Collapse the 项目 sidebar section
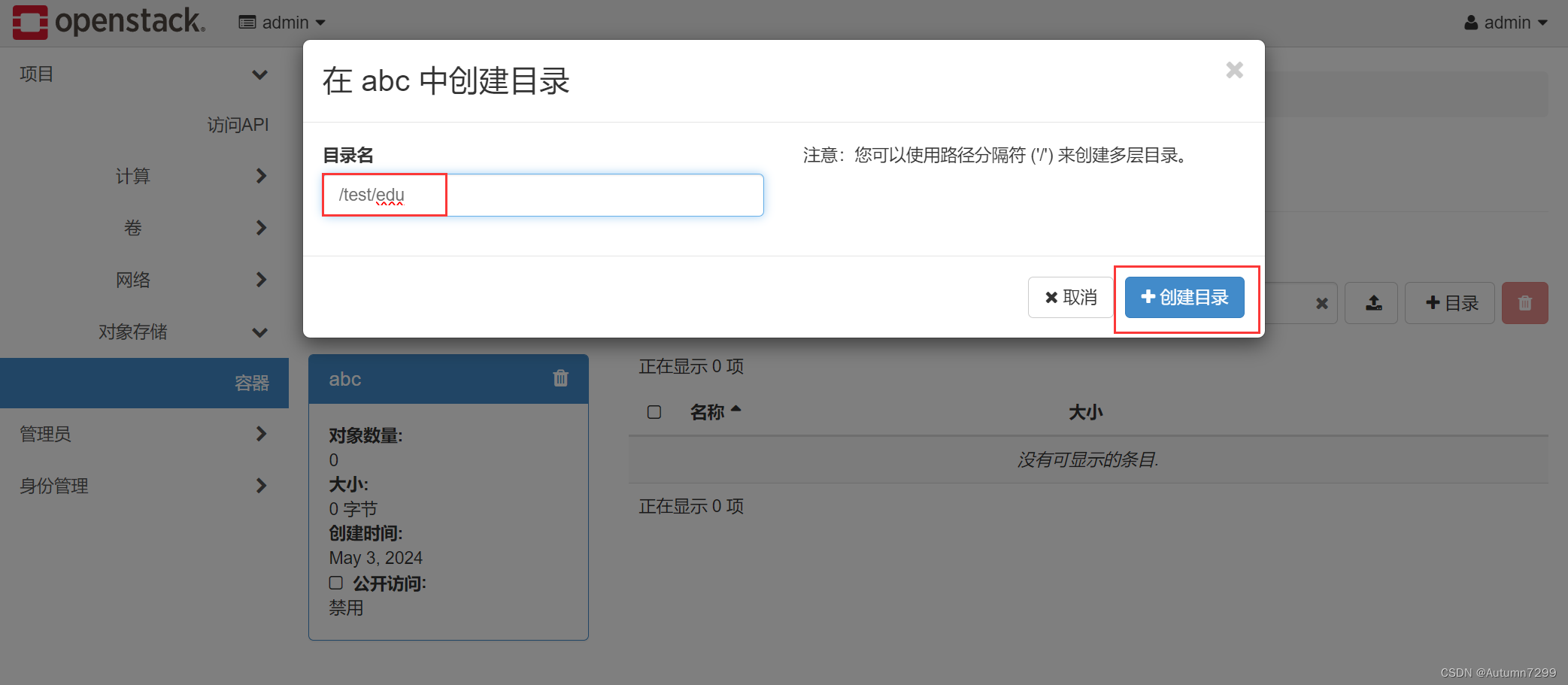 144,74
